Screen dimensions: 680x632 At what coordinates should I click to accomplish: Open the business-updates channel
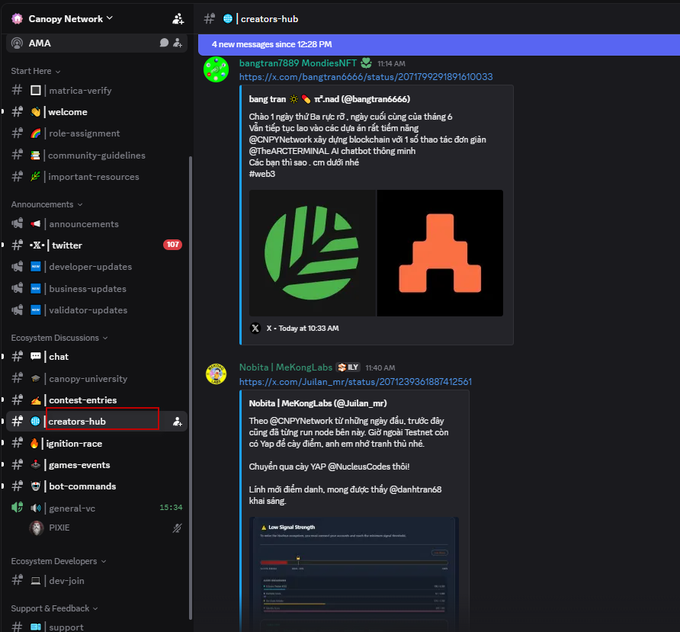point(96,288)
